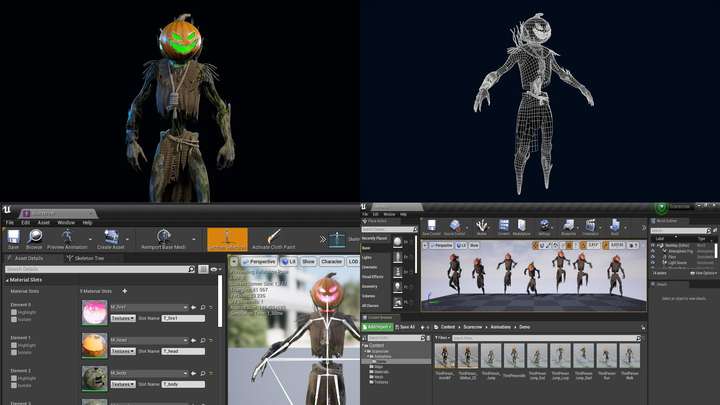Open File menu in mesh editor
This screenshot has width=720, height=405.
click(10, 223)
